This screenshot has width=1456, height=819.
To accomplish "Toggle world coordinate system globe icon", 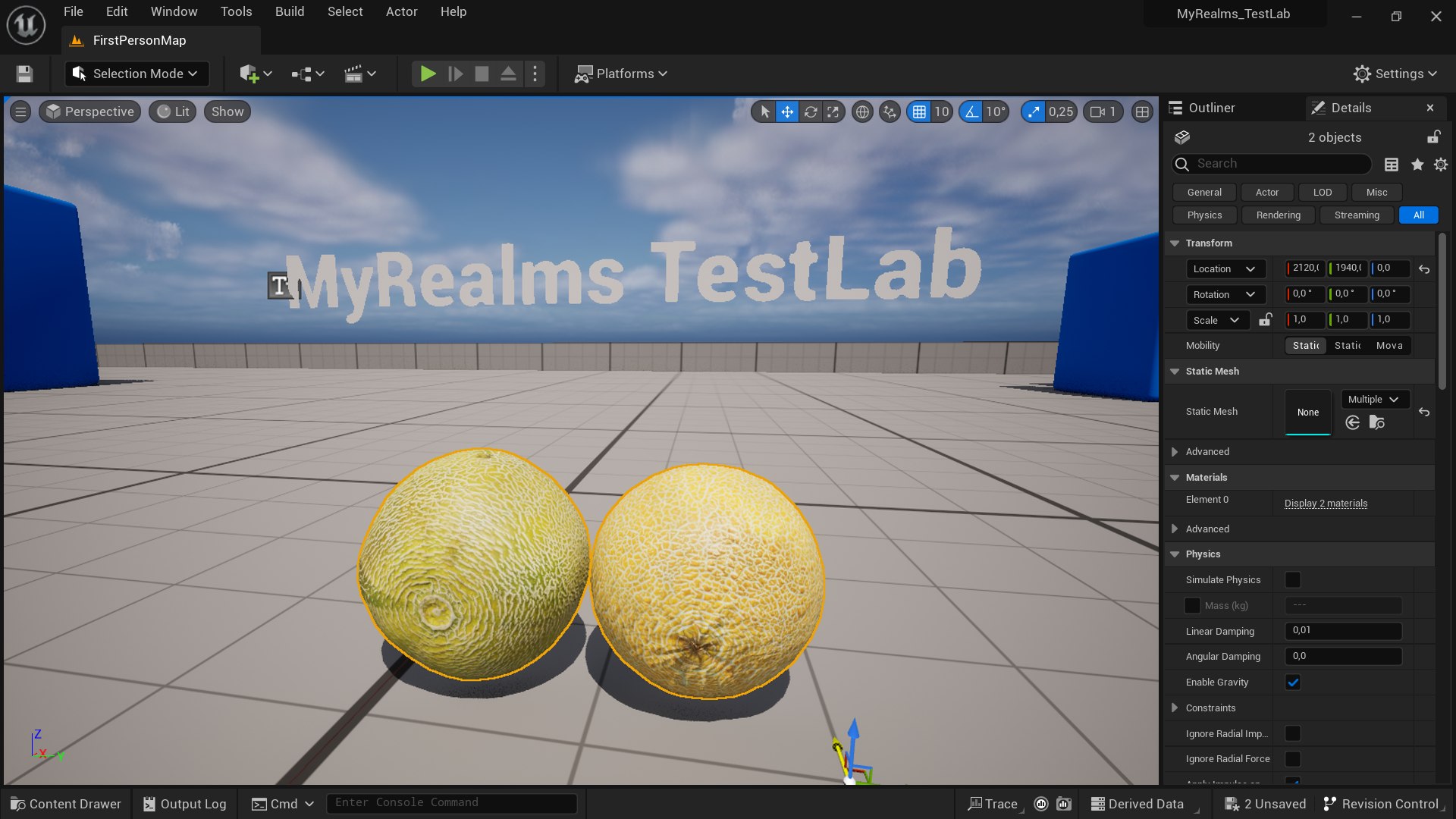I will [862, 111].
